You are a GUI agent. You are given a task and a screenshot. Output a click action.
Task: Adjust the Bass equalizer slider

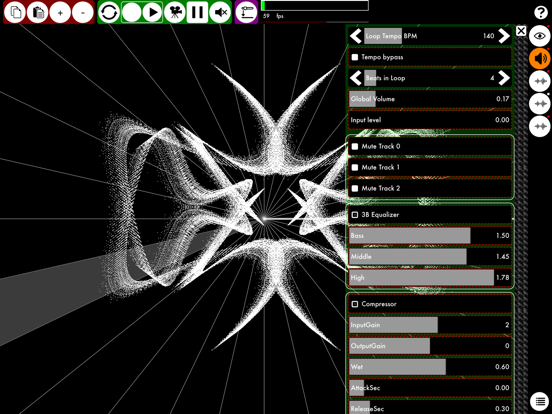(430, 236)
